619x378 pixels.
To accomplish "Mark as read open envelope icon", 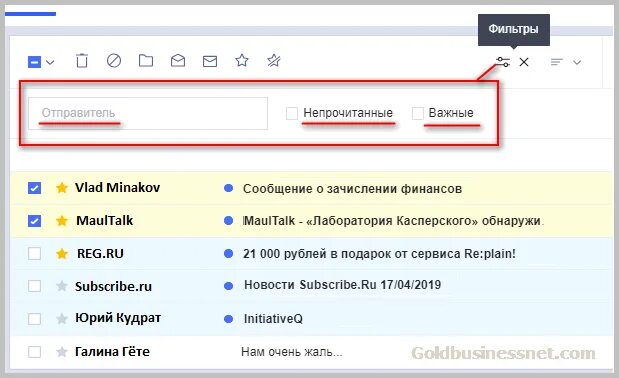I will 178,61.
